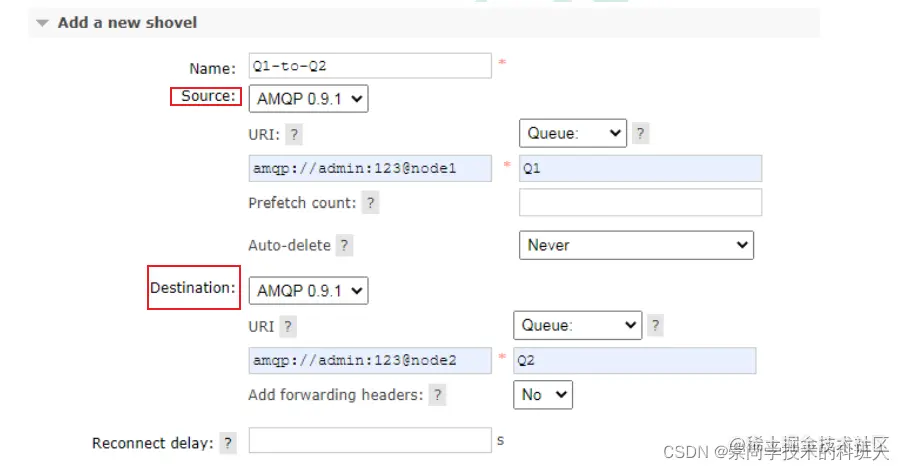This screenshot has width=905, height=470.
Task: Click destination URI field amqp://admin:123@node2
Action: (370, 360)
